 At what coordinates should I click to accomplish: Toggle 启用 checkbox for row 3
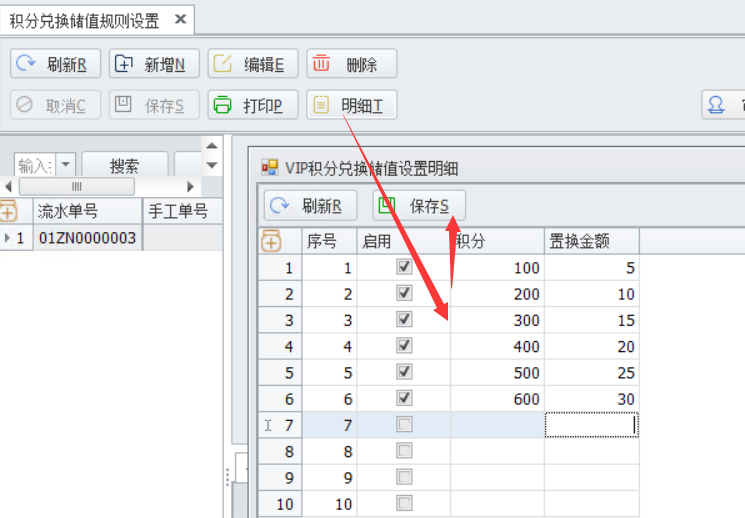(x=404, y=320)
